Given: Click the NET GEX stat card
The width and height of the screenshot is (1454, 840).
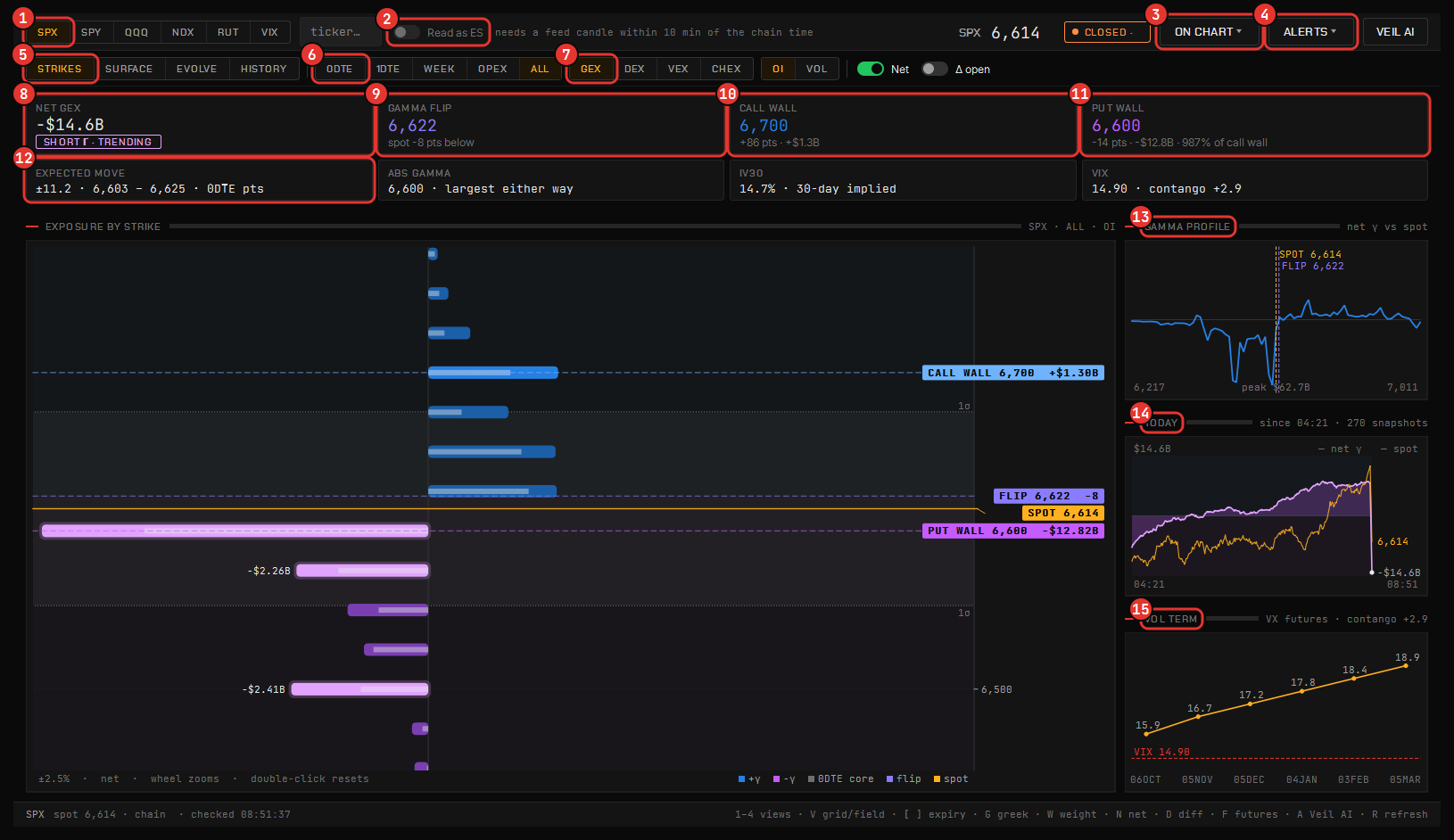Looking at the screenshot, I should click(198, 125).
